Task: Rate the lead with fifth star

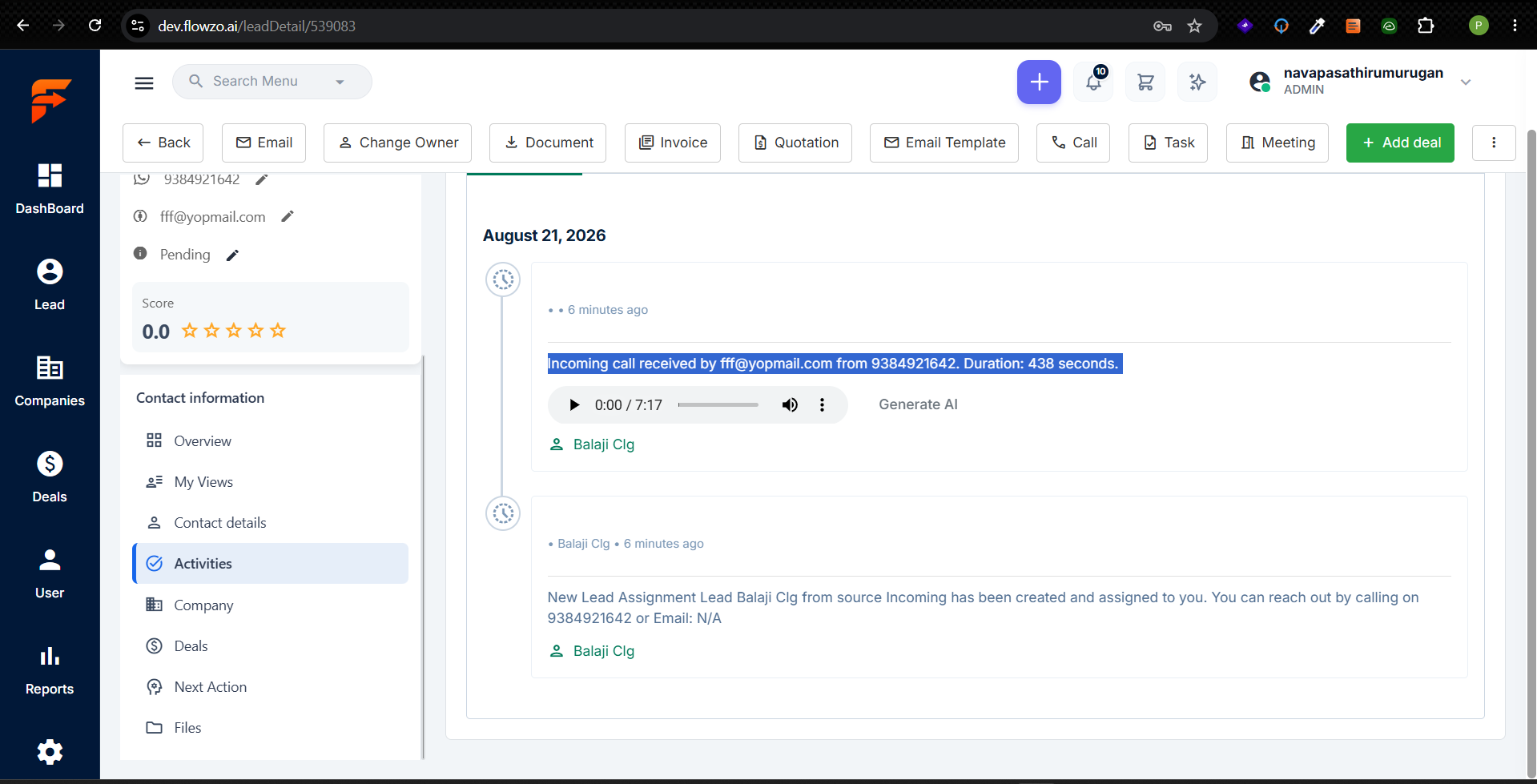Action: (278, 331)
